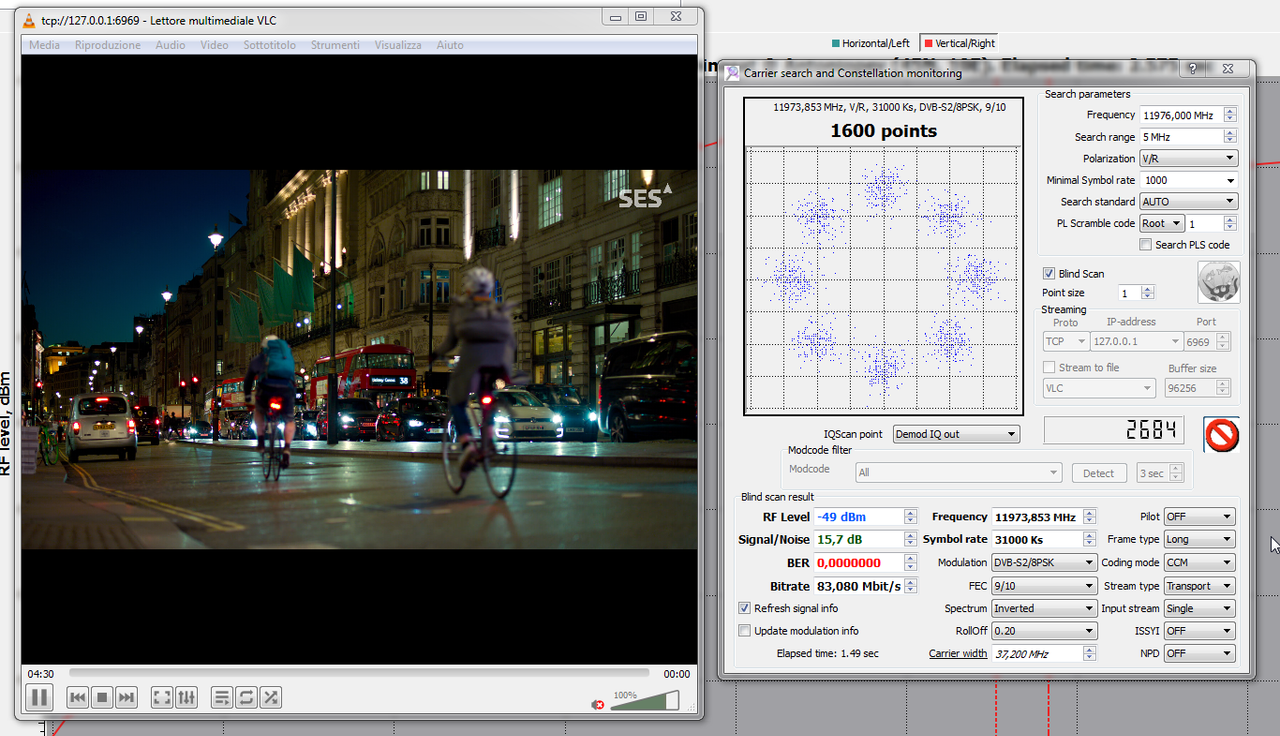Click the BER stepper arrows
1280x736 pixels.
click(910, 563)
